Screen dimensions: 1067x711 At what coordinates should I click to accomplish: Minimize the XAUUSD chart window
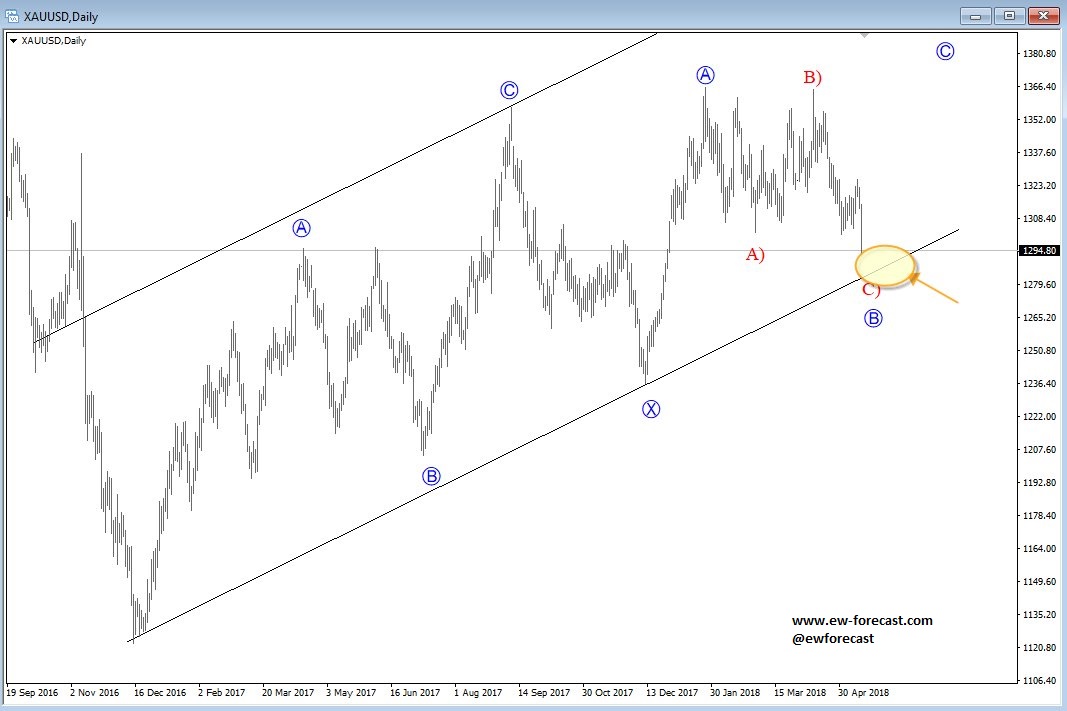pyautogui.click(x=975, y=15)
